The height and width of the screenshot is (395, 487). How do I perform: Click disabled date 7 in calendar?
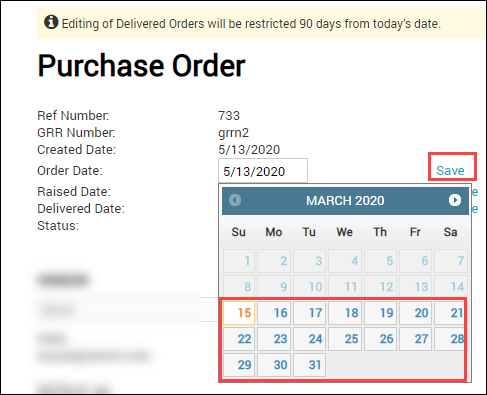pyautogui.click(x=451, y=261)
